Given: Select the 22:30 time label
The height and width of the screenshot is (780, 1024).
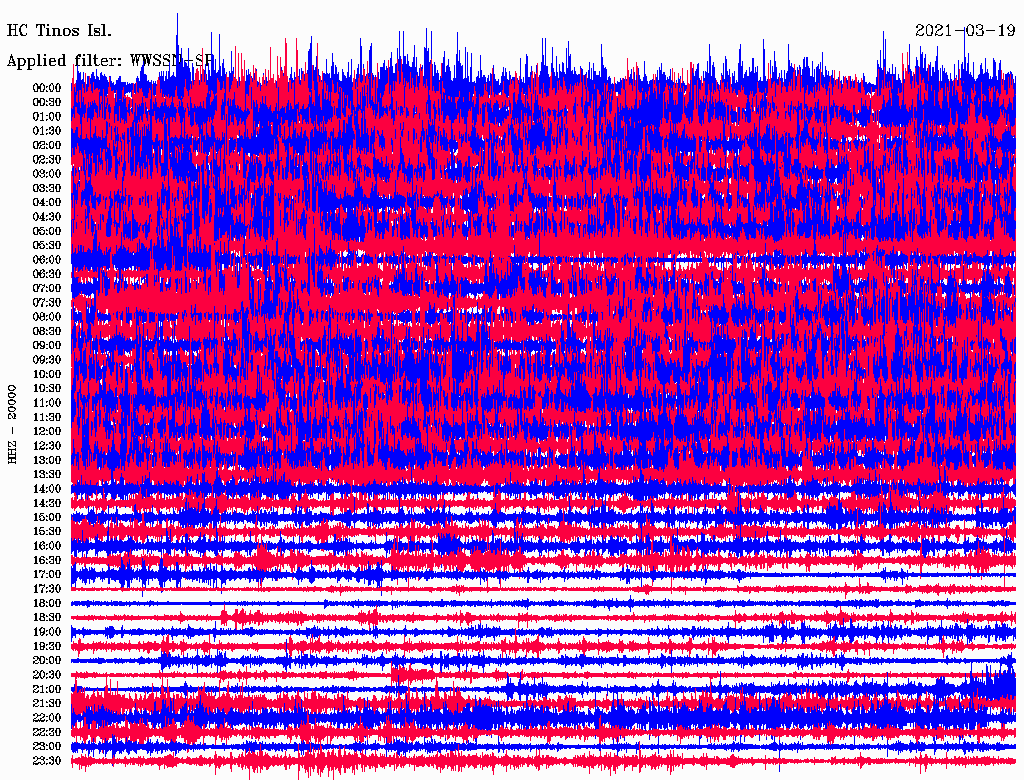Looking at the screenshot, I should (x=47, y=732).
